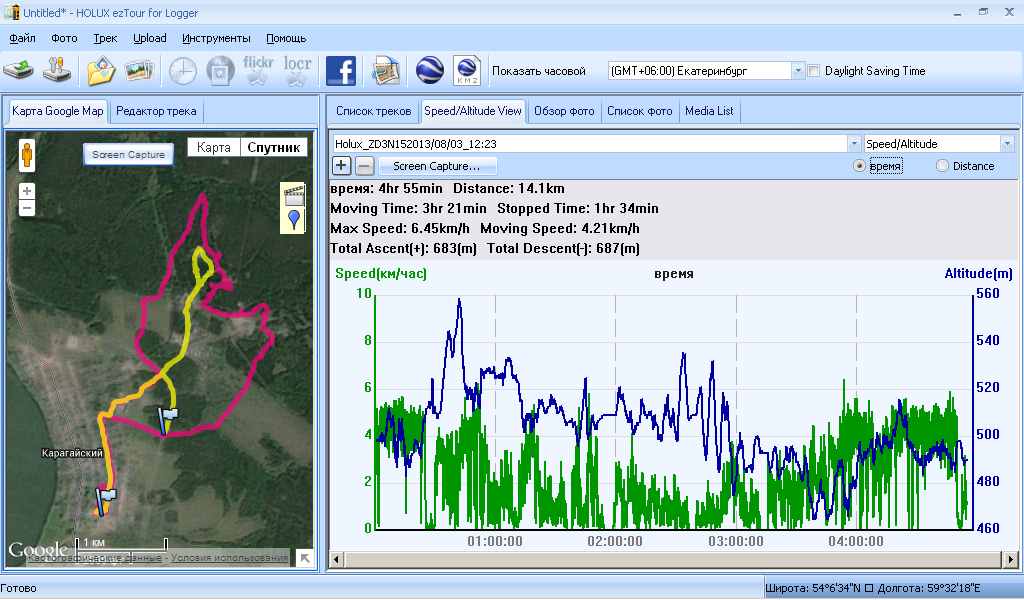Click Screen Capture button on the map
1024x600 pixels.
tap(128, 154)
